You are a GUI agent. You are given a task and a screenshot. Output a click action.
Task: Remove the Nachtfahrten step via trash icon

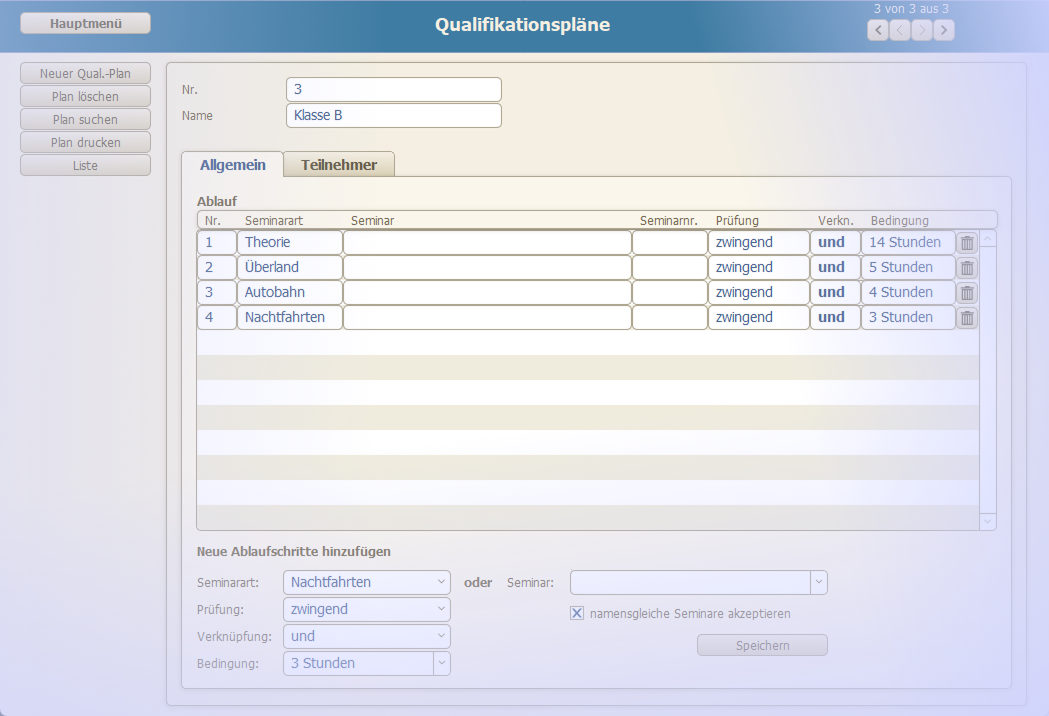click(x=966, y=317)
